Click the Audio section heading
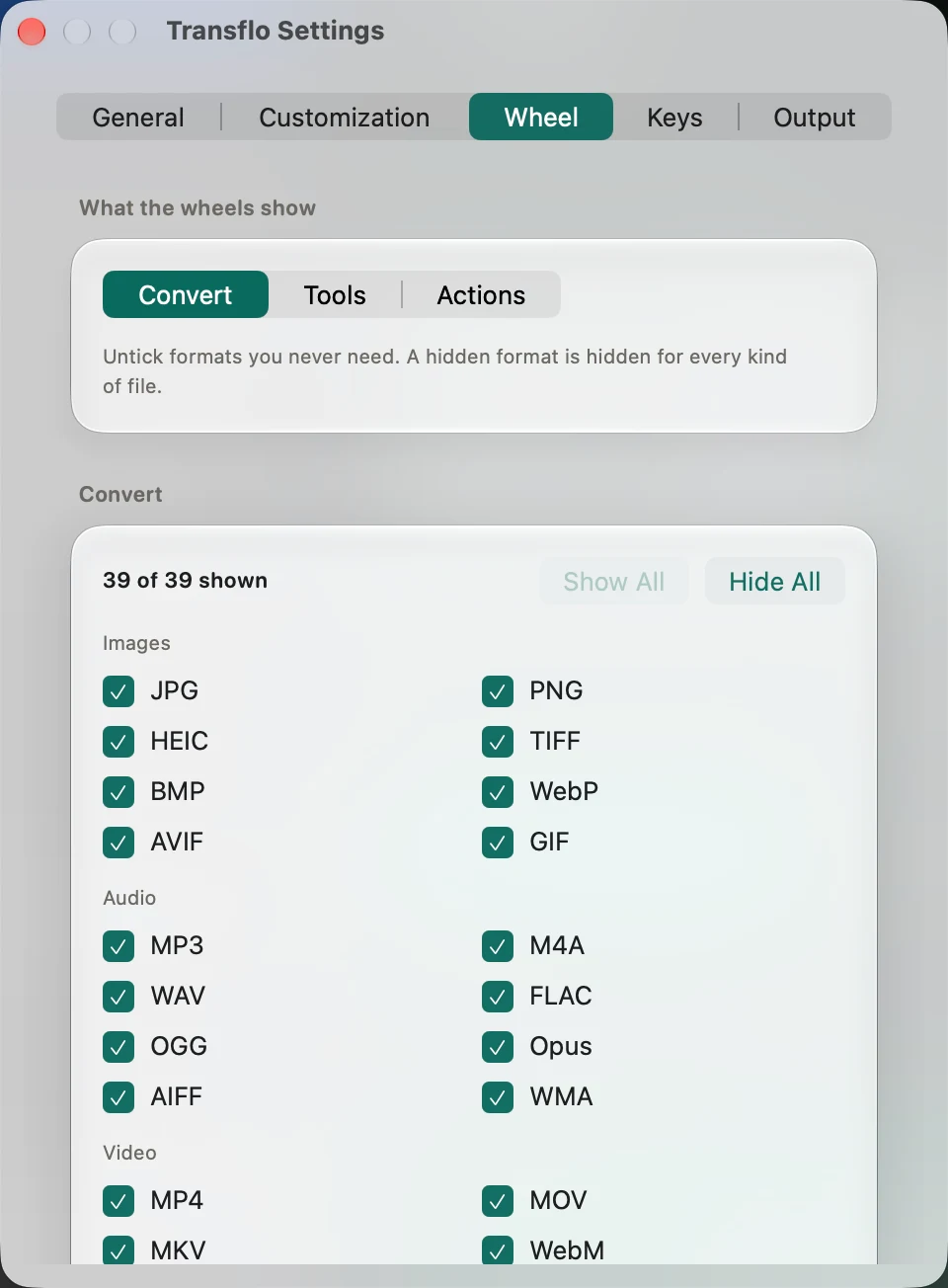Screen dimensions: 948x1288 click(x=129, y=898)
